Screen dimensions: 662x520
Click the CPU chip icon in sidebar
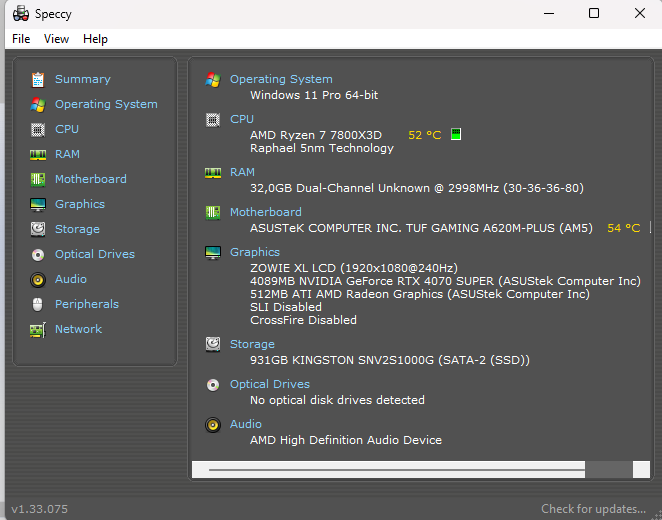pos(38,130)
